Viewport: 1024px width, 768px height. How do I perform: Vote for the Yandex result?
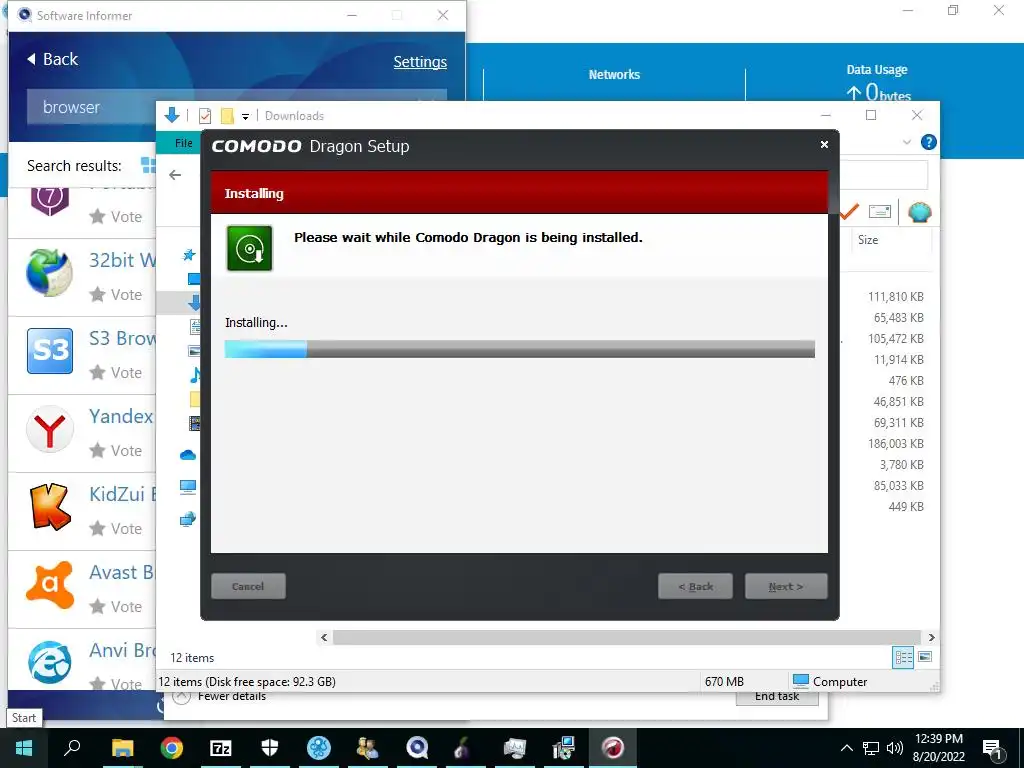[116, 451]
